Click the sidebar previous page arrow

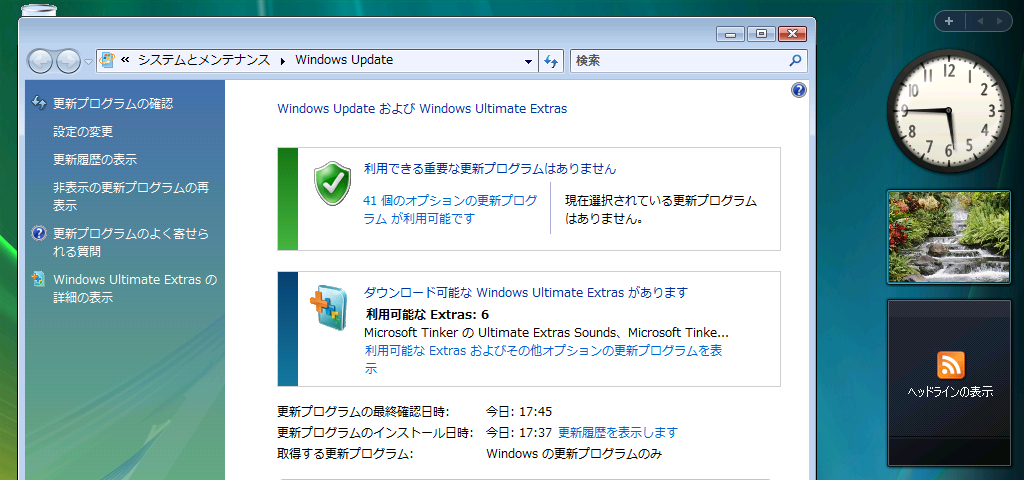pos(980,21)
